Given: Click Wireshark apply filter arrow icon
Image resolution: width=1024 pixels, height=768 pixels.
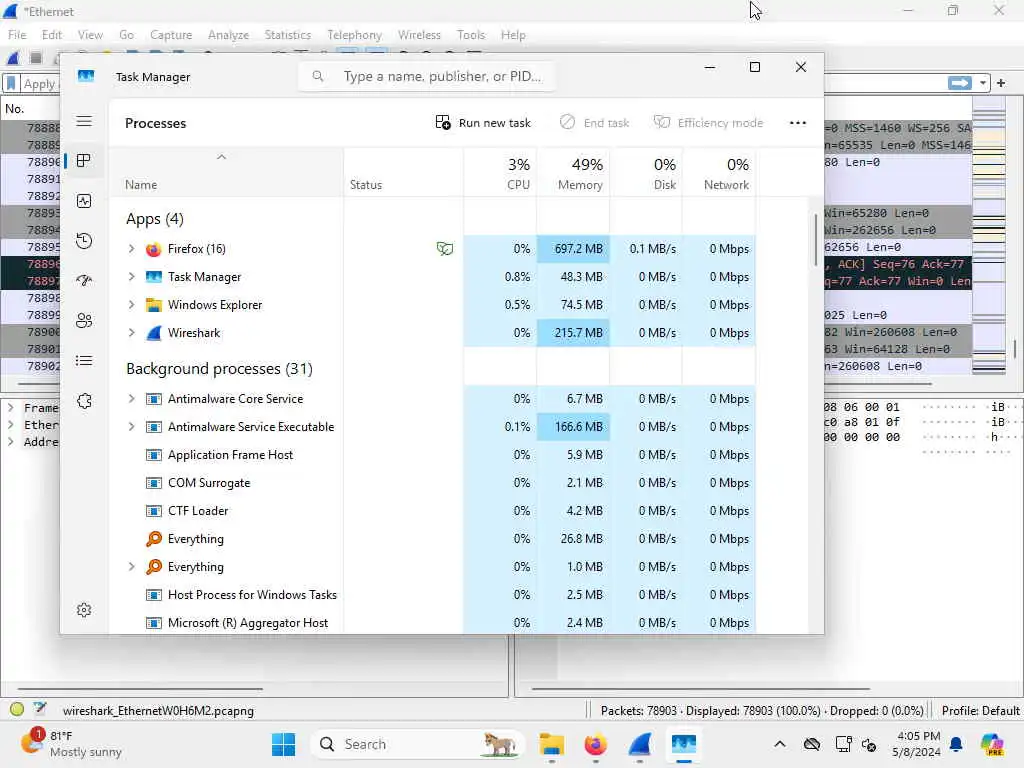Looking at the screenshot, I should (959, 83).
